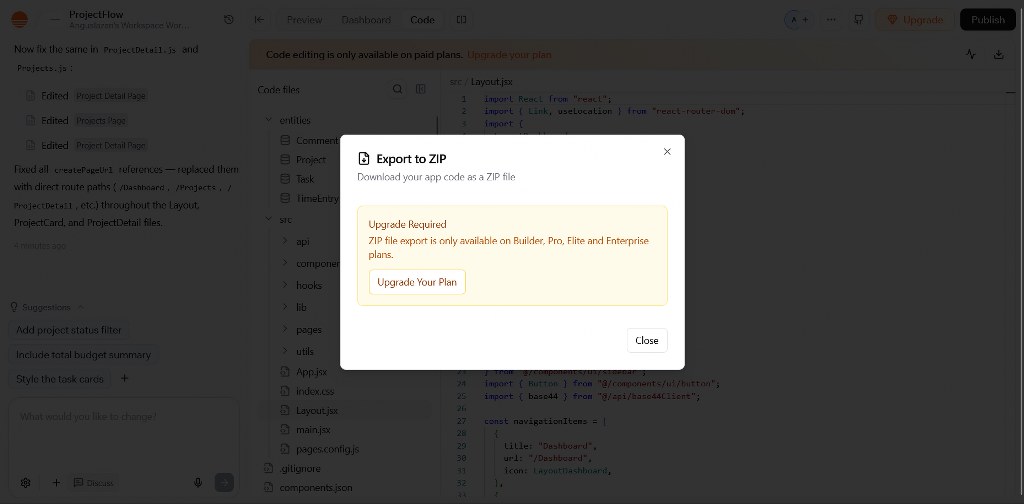The height and width of the screenshot is (504, 1024).
Task: Click the microphone voice input icon
Action: 198,483
